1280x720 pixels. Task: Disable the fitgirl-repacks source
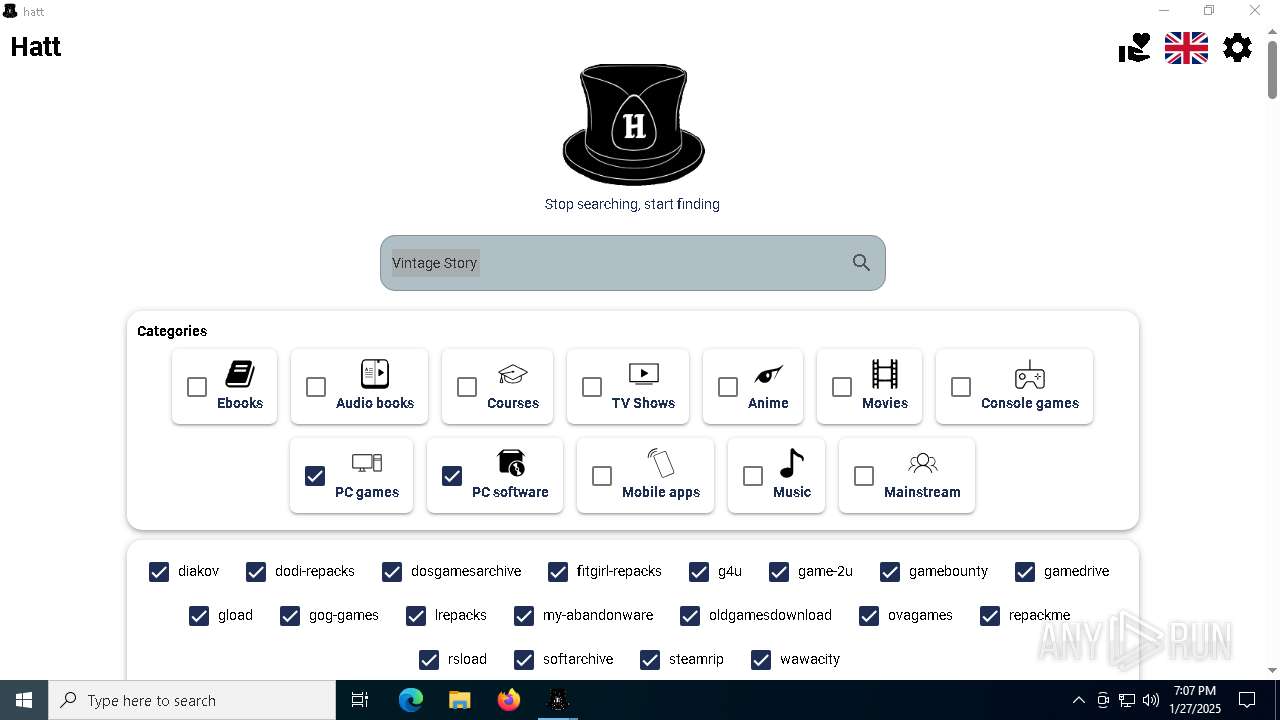point(558,571)
